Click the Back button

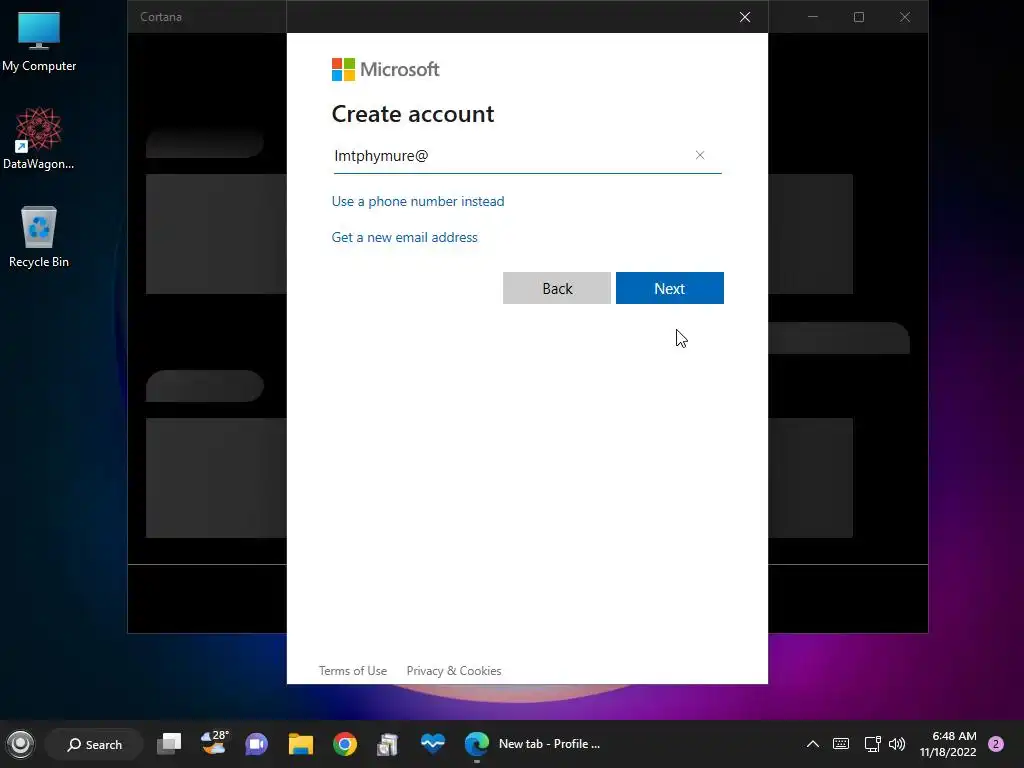556,288
